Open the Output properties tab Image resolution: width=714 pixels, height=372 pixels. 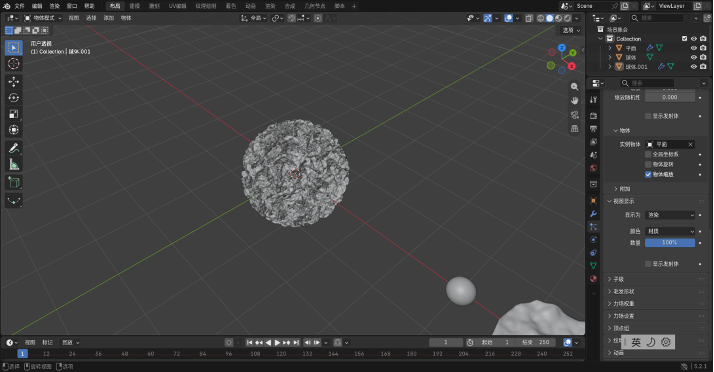(593, 129)
